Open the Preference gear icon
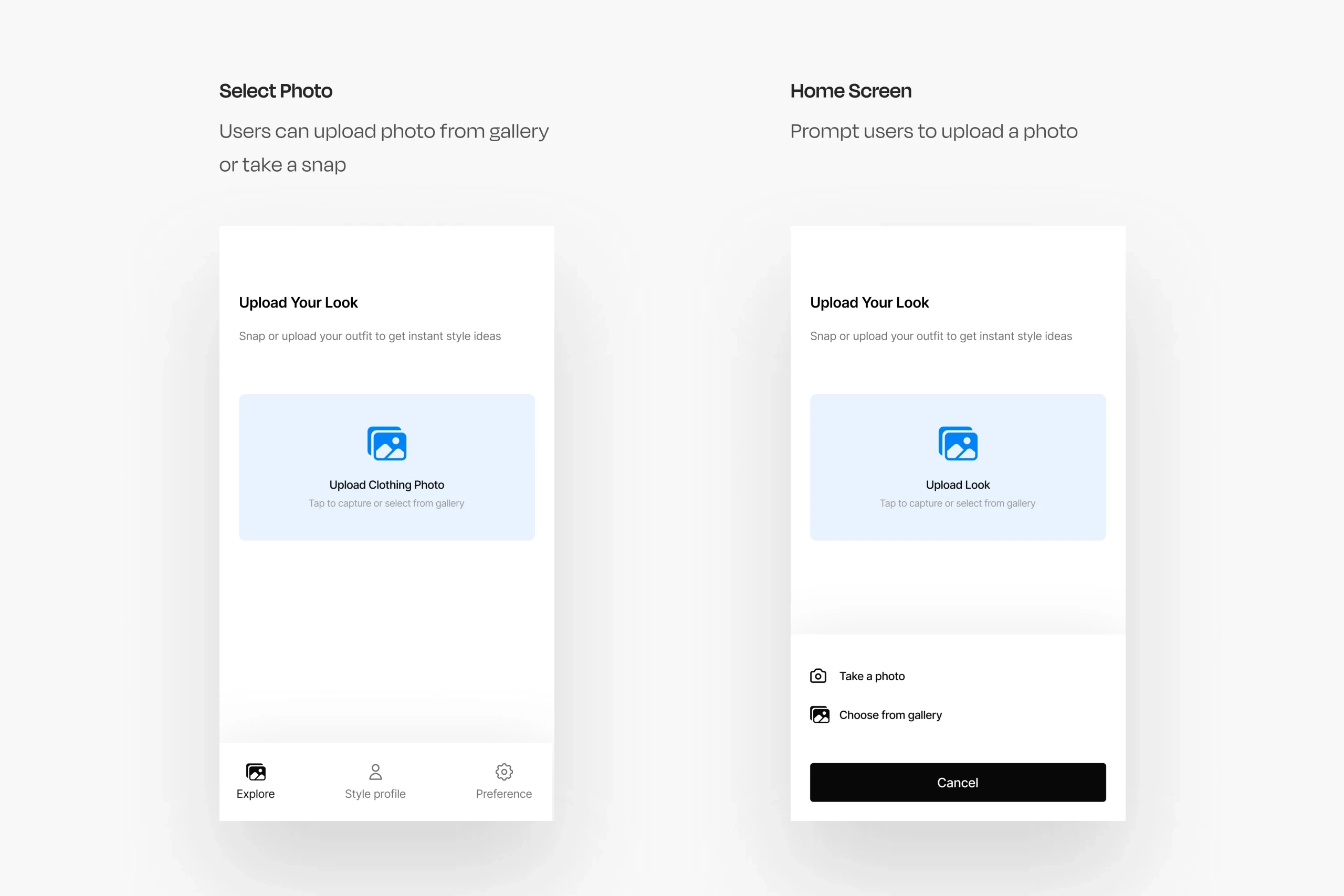 504,772
